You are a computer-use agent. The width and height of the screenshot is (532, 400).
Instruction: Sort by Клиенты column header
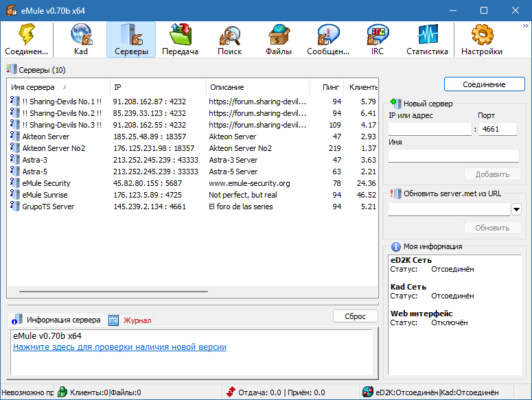(361, 87)
